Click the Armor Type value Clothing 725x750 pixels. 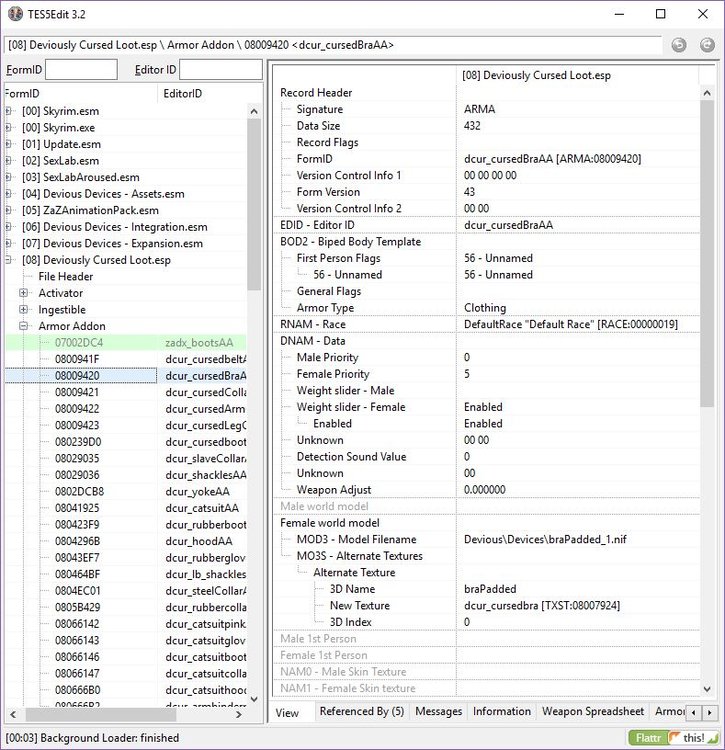(x=485, y=308)
